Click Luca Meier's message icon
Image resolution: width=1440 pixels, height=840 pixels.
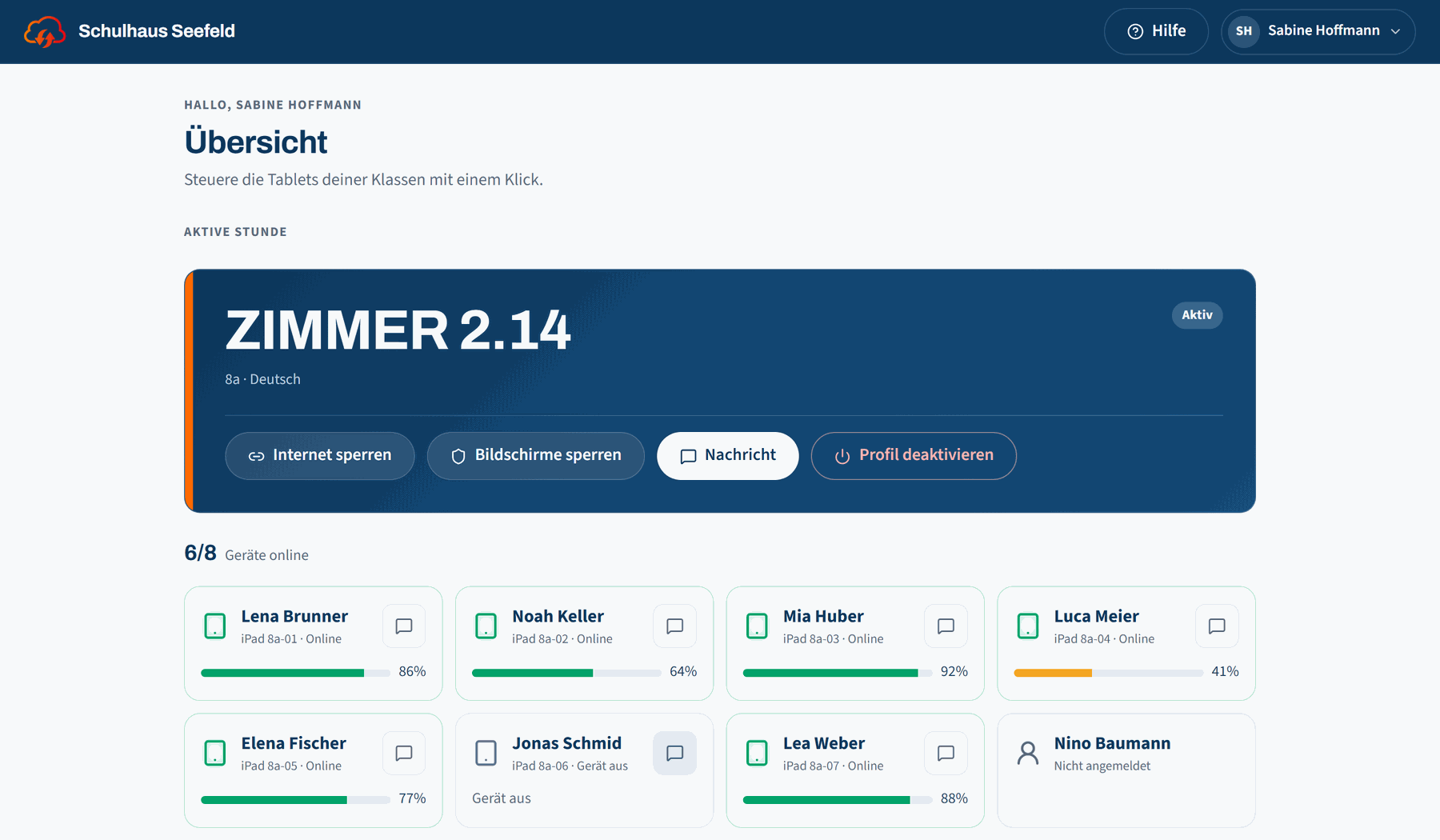coord(1217,626)
